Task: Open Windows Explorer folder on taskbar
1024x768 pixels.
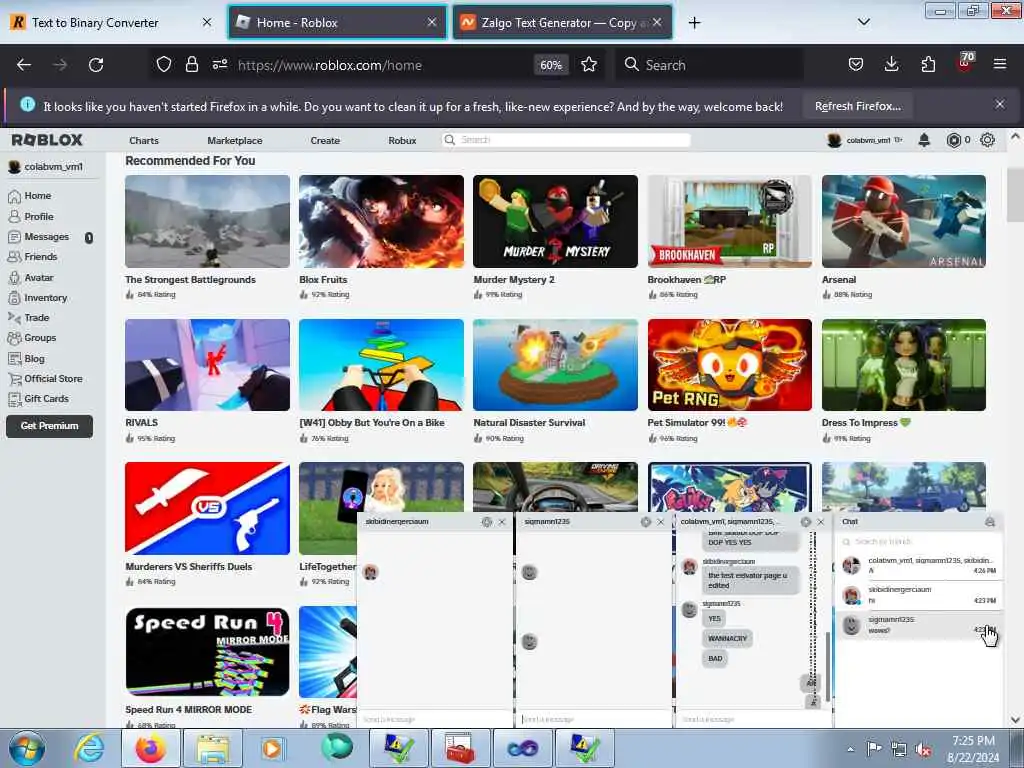Action: (x=213, y=748)
